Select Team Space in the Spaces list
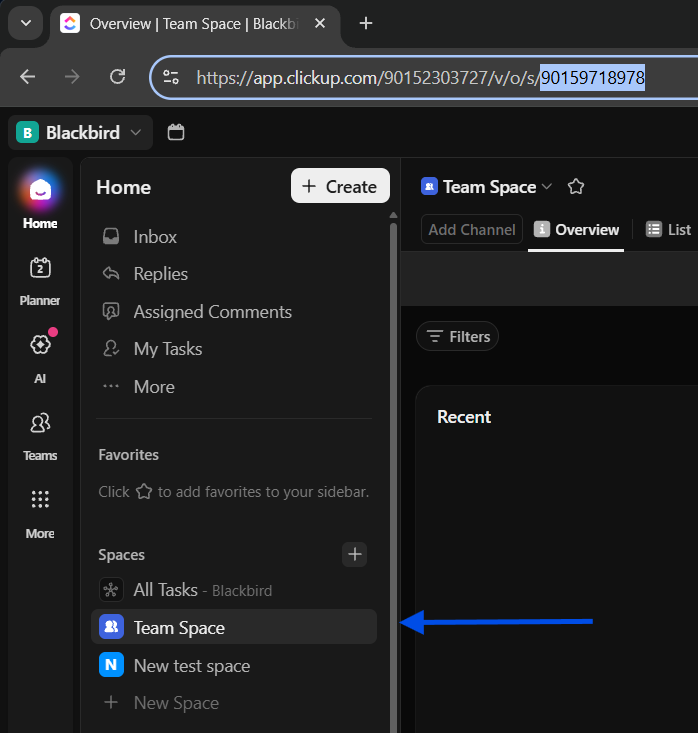Image resolution: width=698 pixels, height=733 pixels. pyautogui.click(x=234, y=627)
